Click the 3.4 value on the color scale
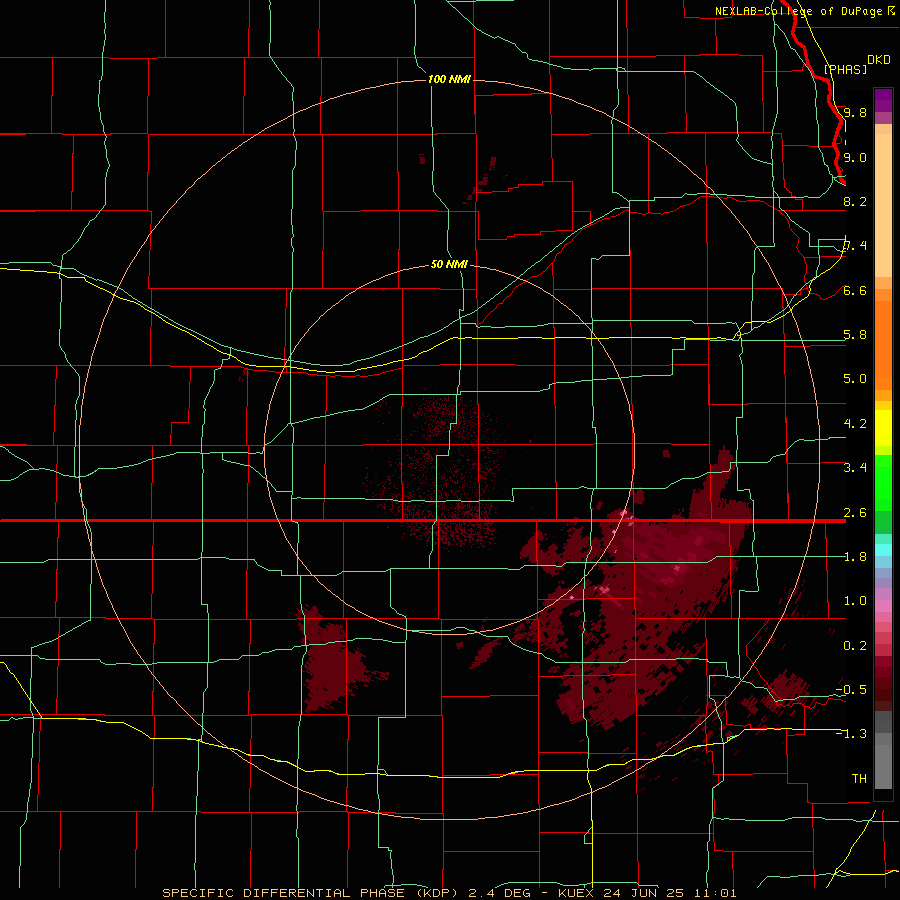Viewport: 900px width, 900px height. click(x=855, y=468)
